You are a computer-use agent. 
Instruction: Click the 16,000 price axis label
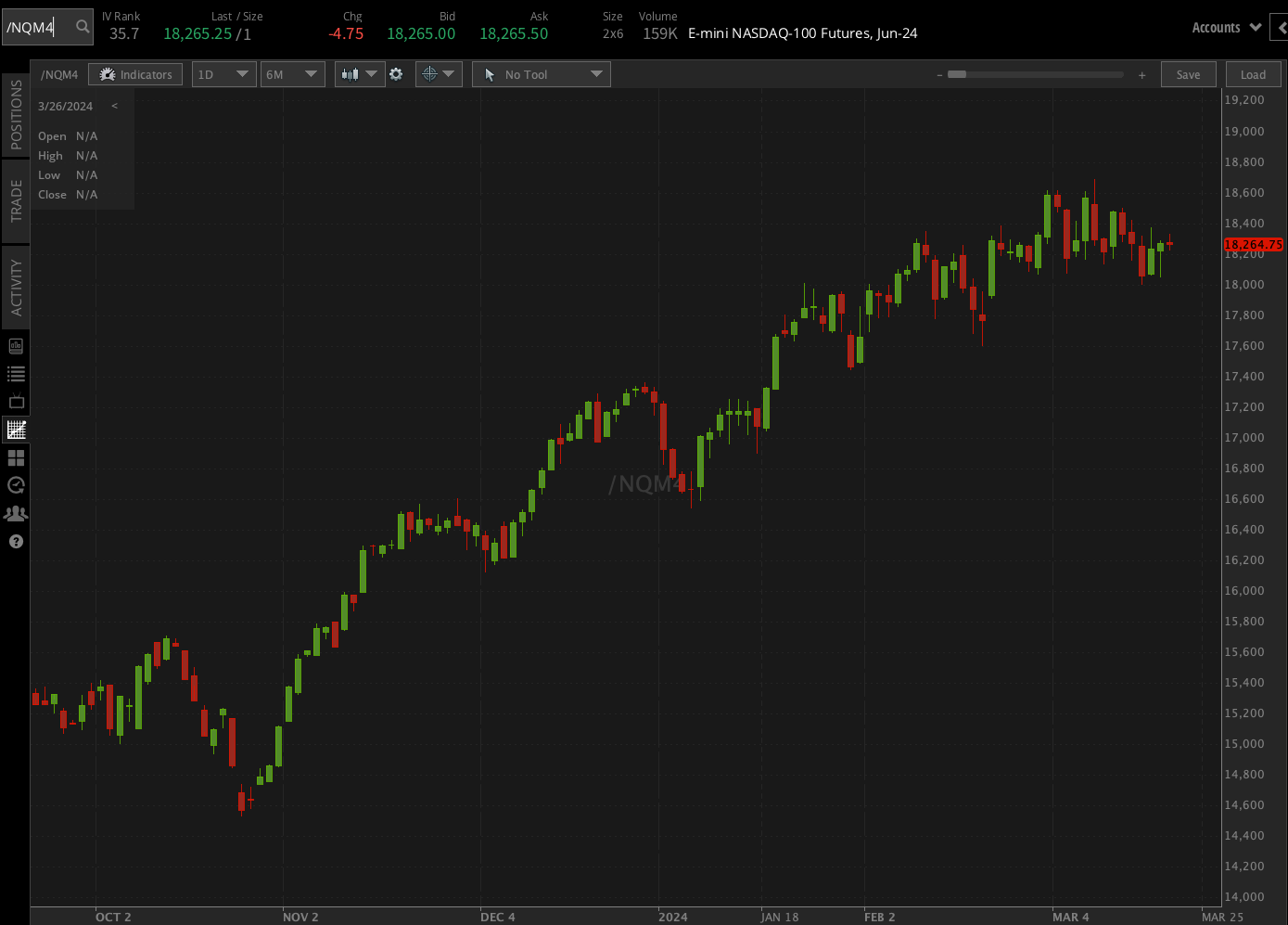pos(1244,590)
